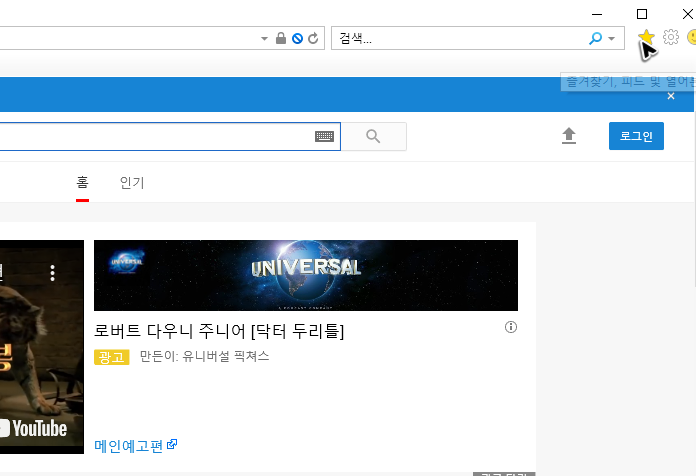Select the 홈 tab
Viewport: 696px width, 476px height.
[x=83, y=182]
